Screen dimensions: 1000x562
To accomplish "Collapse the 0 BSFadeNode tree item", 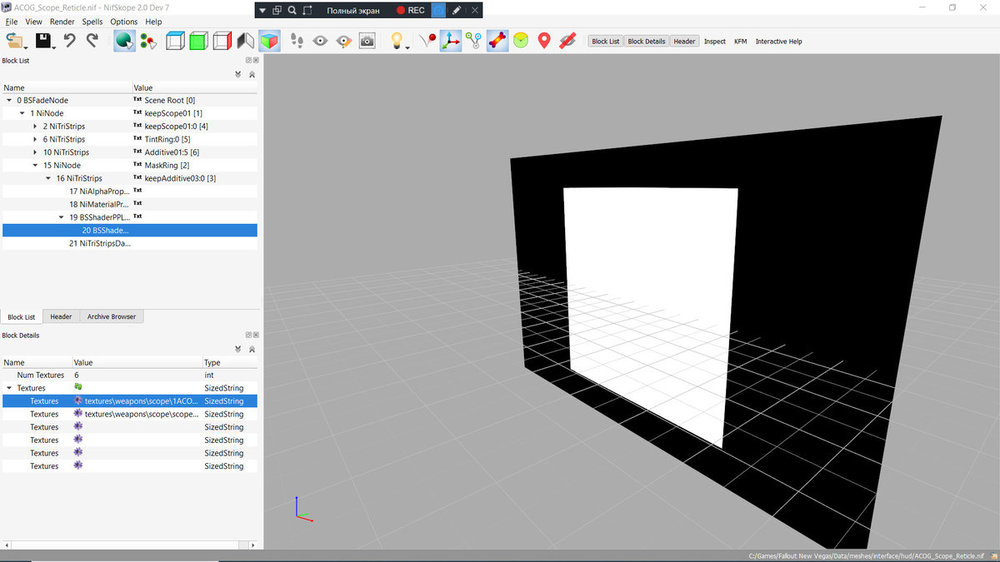I will pyautogui.click(x=9, y=100).
